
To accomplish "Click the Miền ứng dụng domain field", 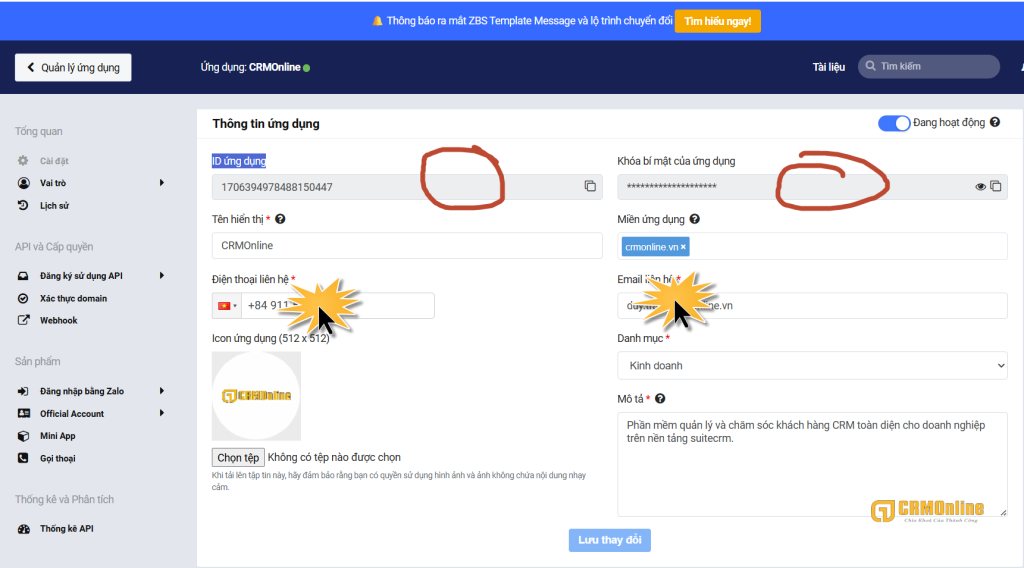I will (x=812, y=246).
